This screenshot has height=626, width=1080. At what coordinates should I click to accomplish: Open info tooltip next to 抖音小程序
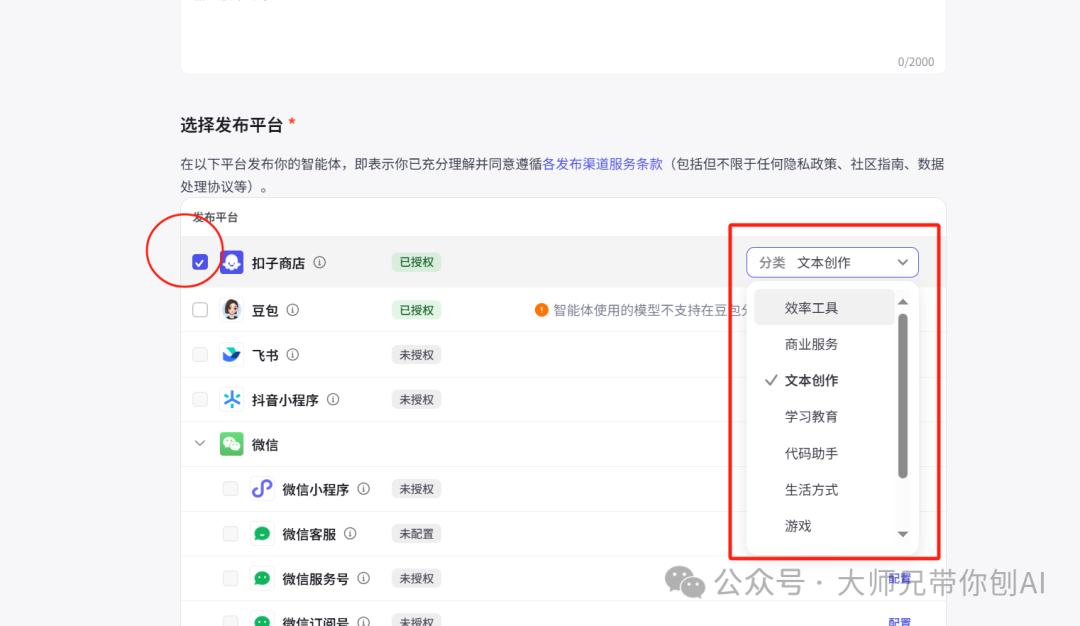point(333,399)
